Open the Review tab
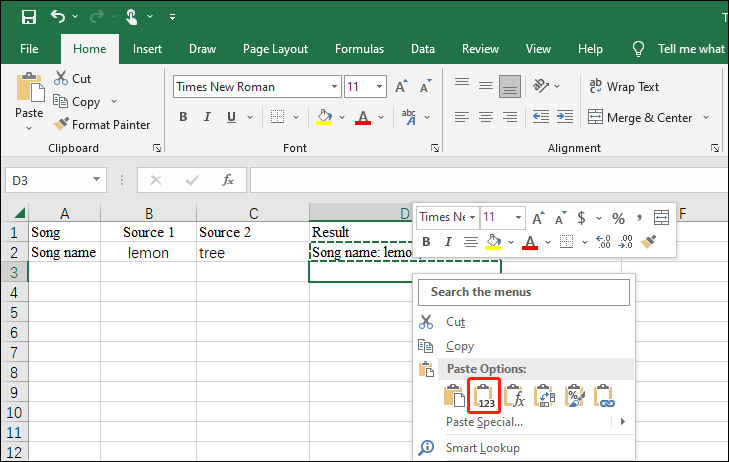The height and width of the screenshot is (462, 729). point(480,49)
